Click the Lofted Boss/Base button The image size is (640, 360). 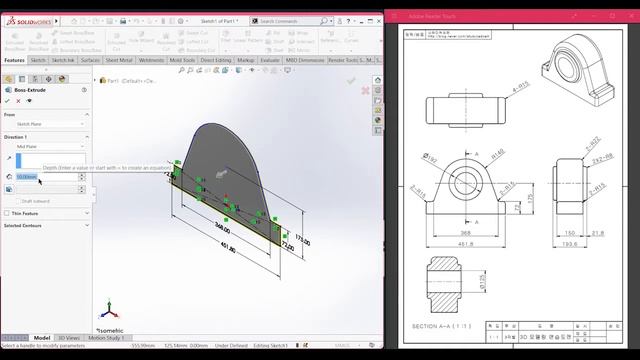coord(73,42)
